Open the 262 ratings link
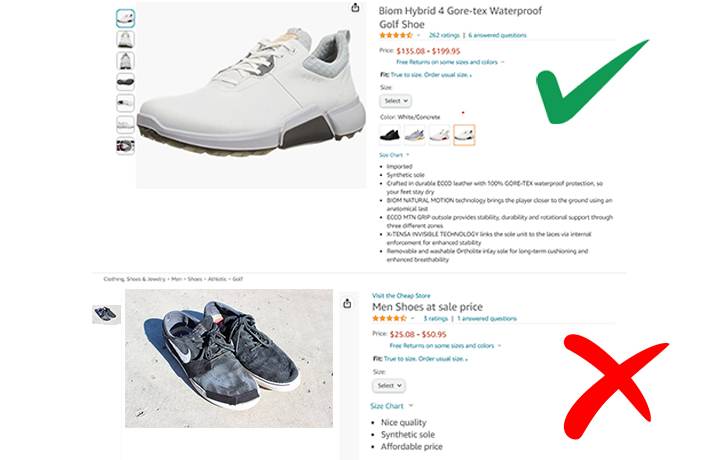This screenshot has height=460, width=720. point(444,35)
